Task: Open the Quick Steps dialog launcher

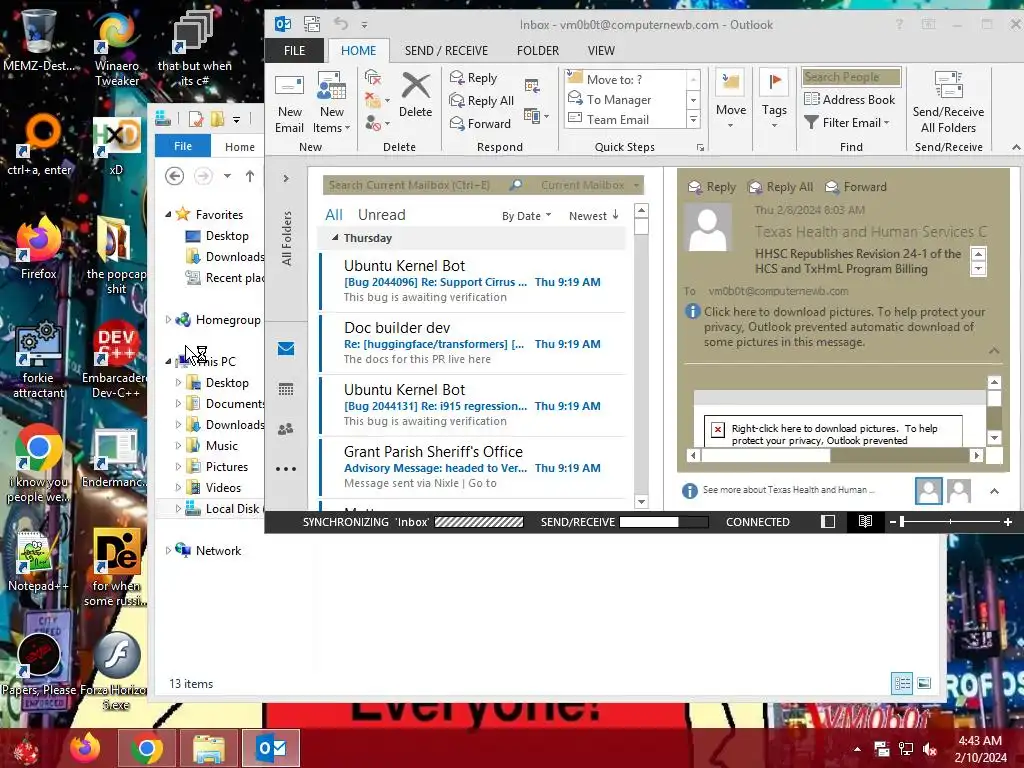Action: click(700, 148)
